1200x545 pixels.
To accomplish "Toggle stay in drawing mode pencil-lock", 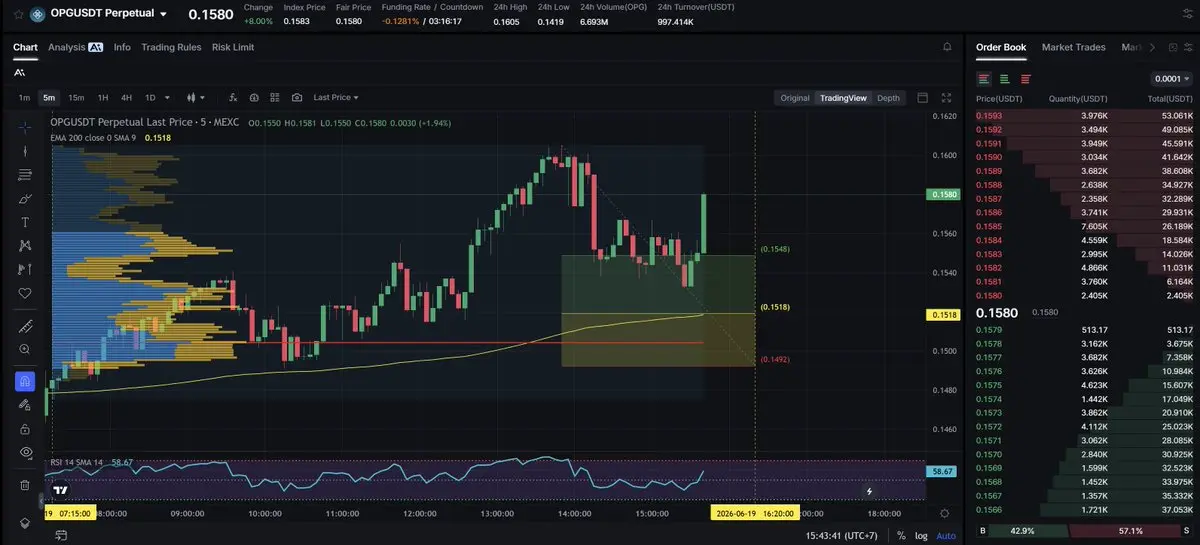I will [25, 405].
